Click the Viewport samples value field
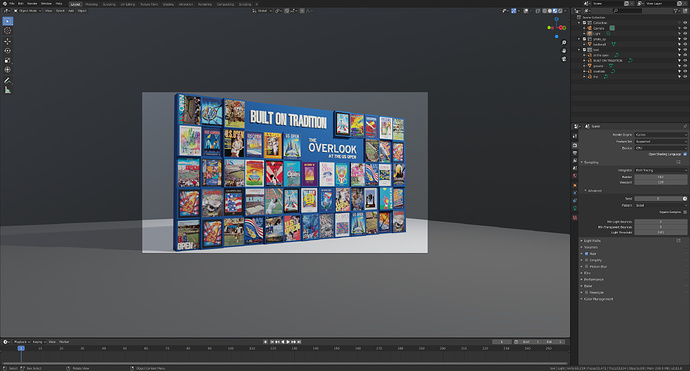 (660, 182)
